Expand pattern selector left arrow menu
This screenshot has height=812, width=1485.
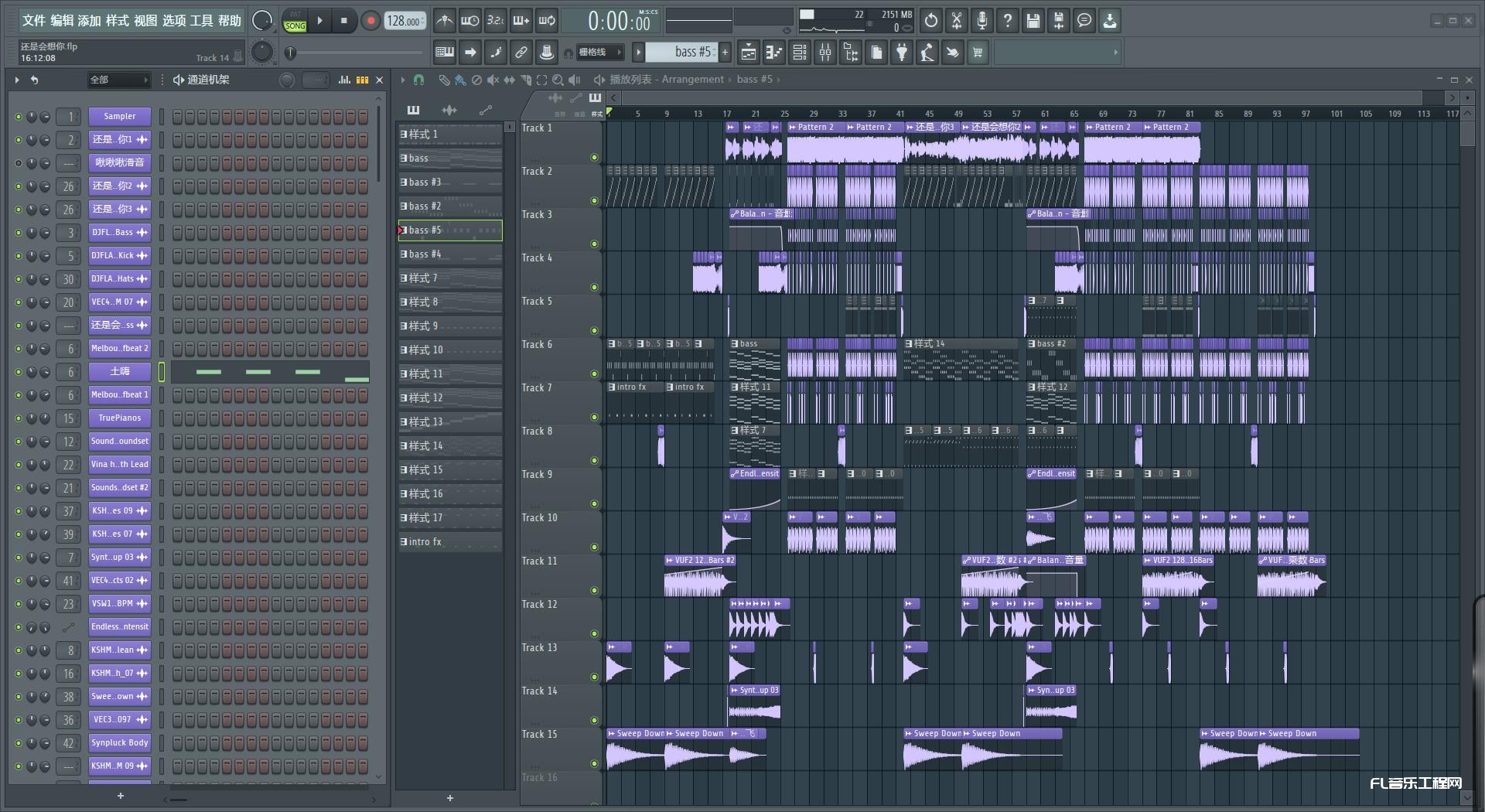pos(638,53)
